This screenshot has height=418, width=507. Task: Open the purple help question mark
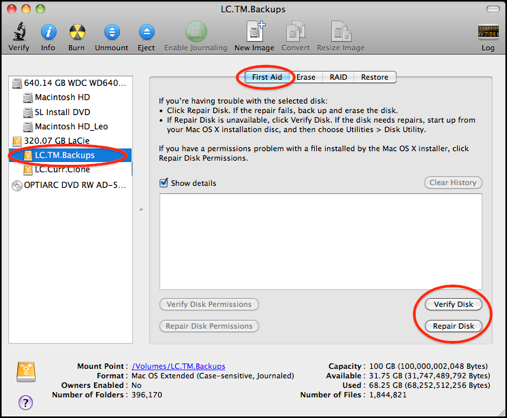tap(25, 402)
